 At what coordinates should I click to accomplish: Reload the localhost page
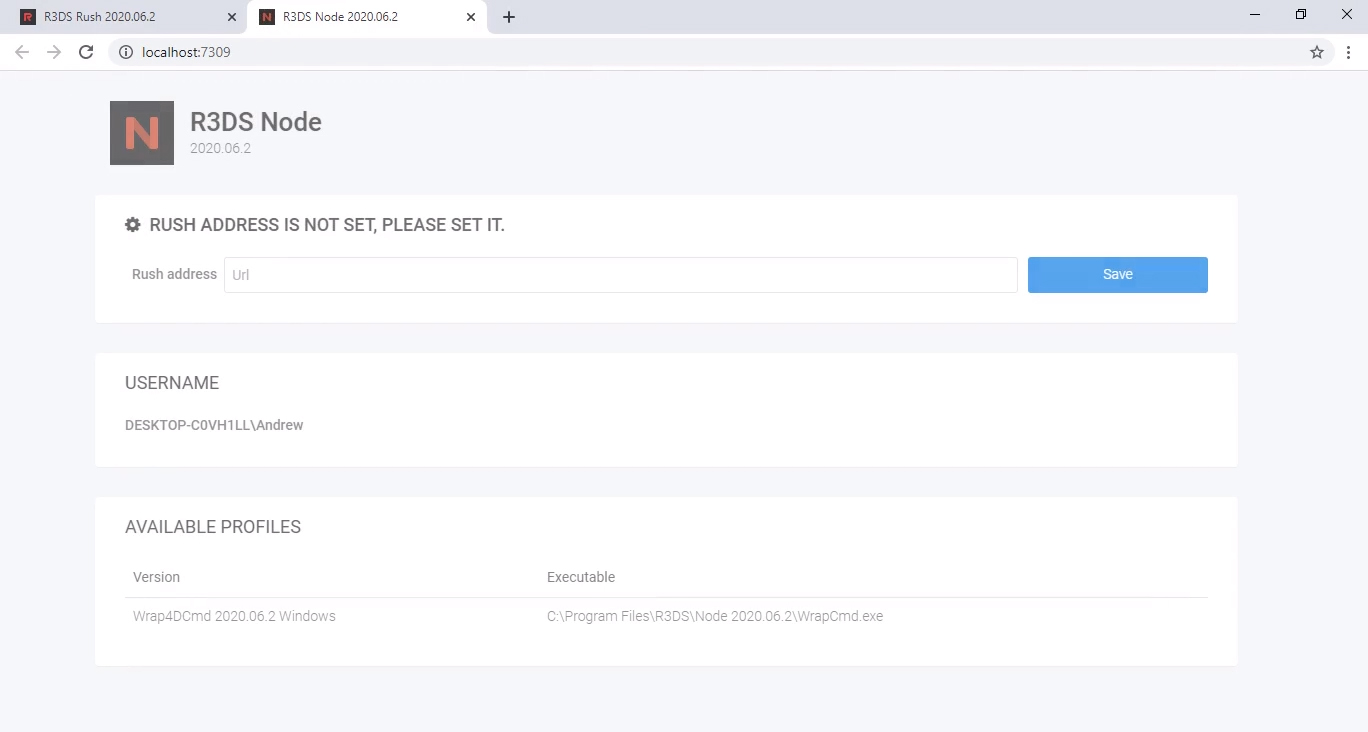pyautogui.click(x=86, y=52)
